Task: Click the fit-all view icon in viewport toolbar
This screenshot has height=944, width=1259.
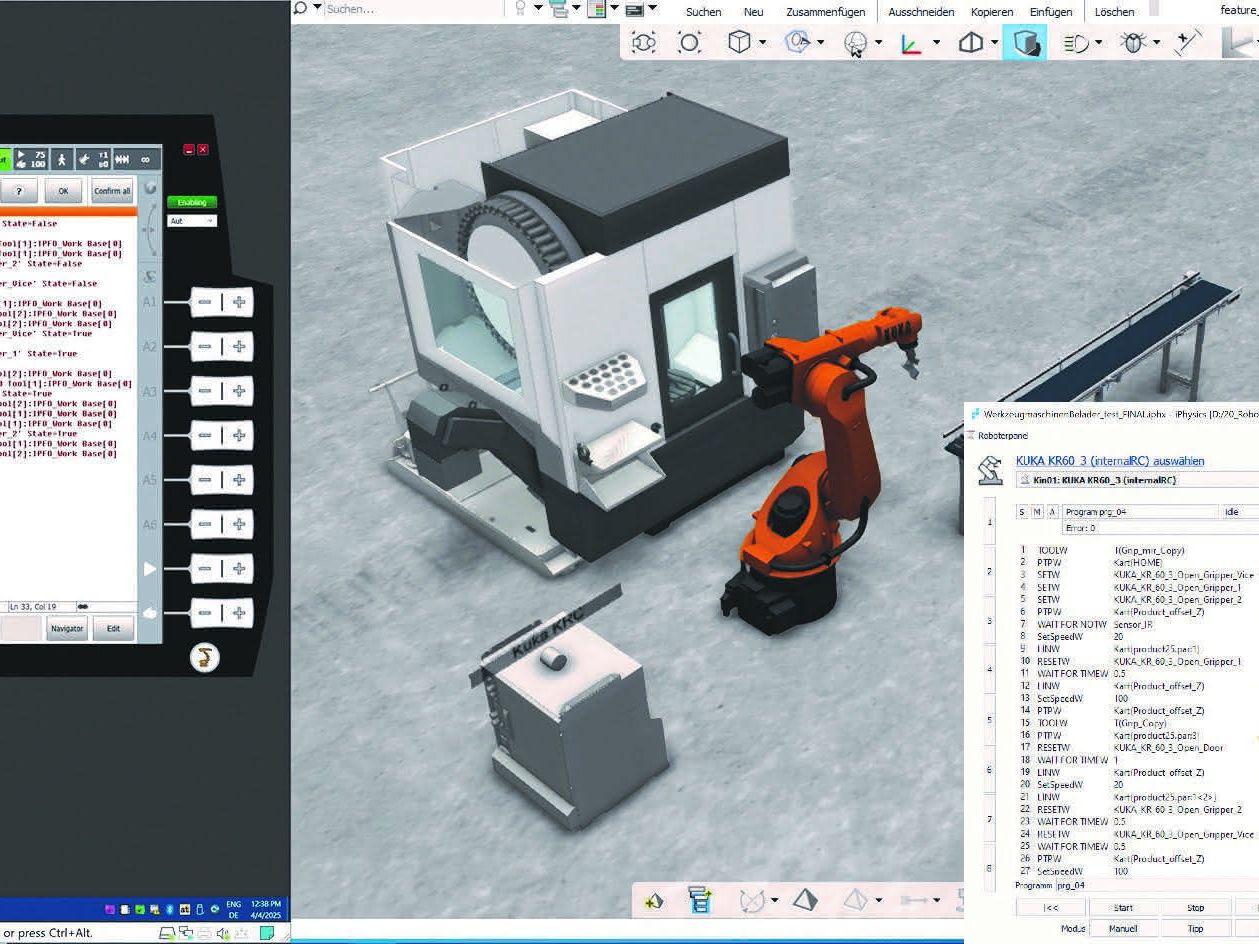Action: point(644,42)
